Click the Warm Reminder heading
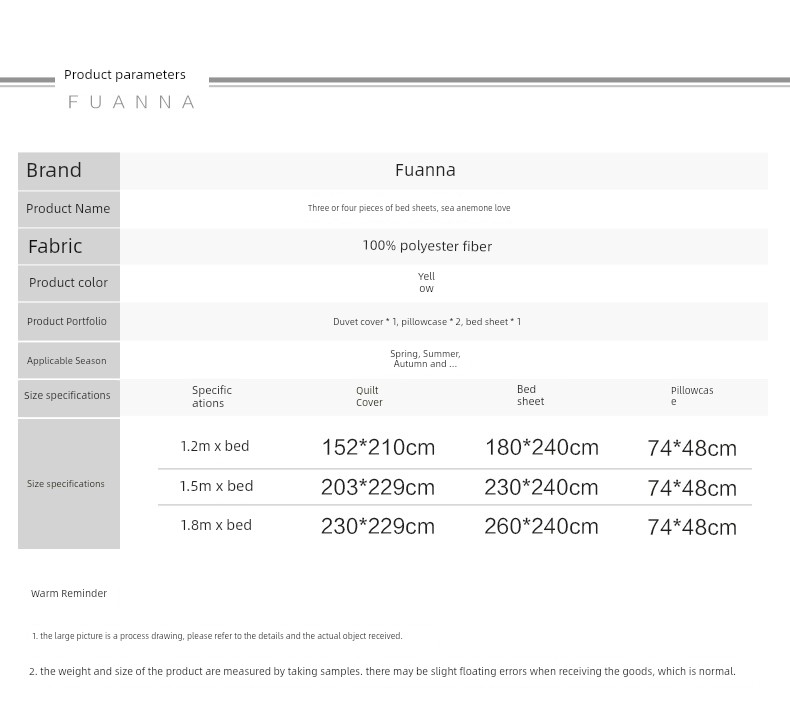The width and height of the screenshot is (790, 704). (x=69, y=593)
